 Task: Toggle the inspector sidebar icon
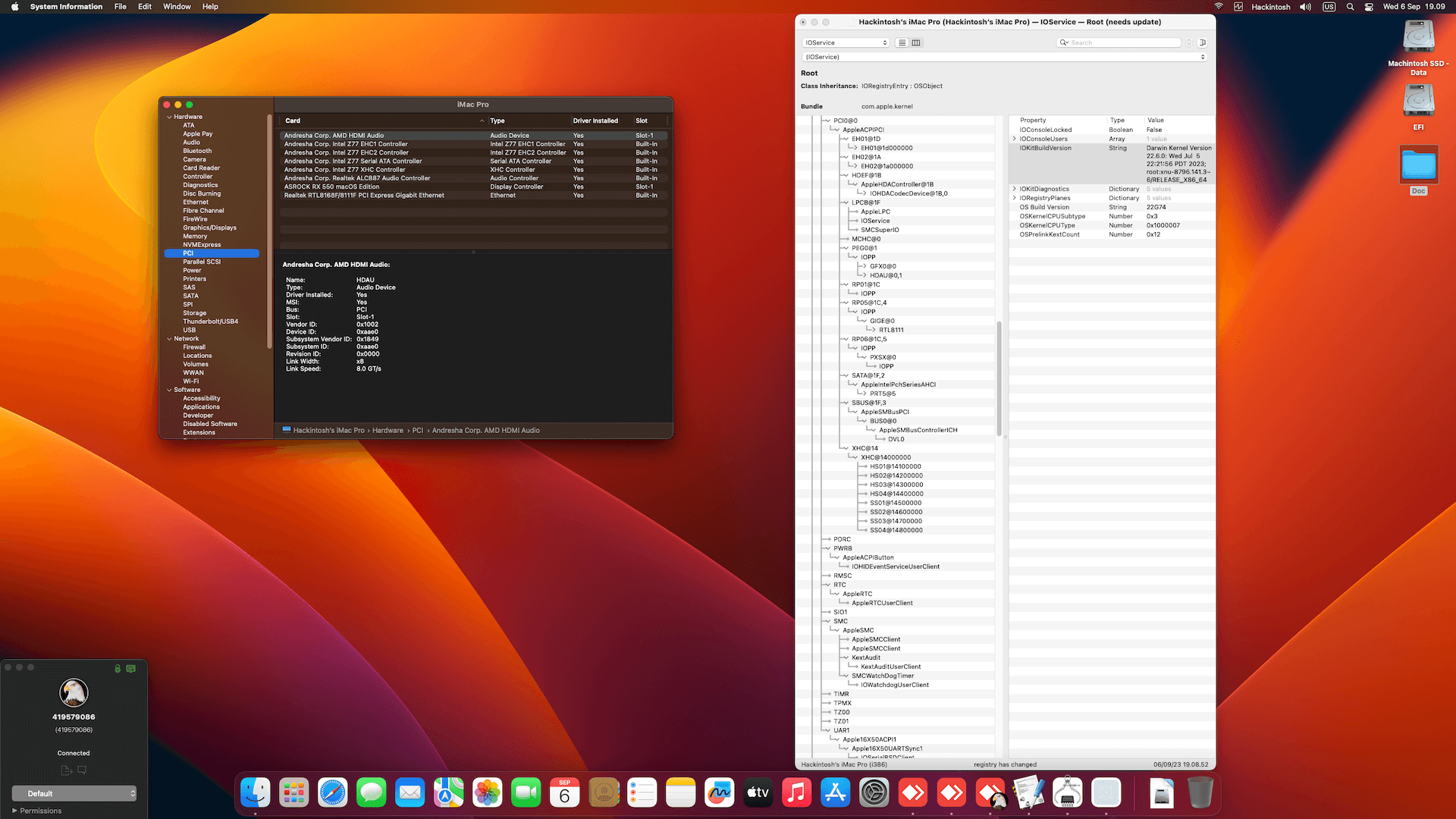pos(1202,42)
